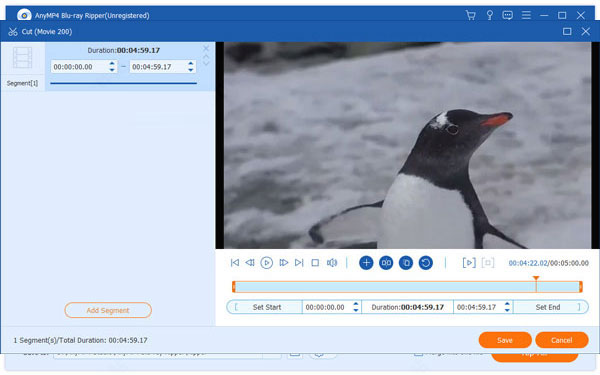600x375 pixels.
Task: Click the Segment[1] label
Action: [x=22, y=83]
